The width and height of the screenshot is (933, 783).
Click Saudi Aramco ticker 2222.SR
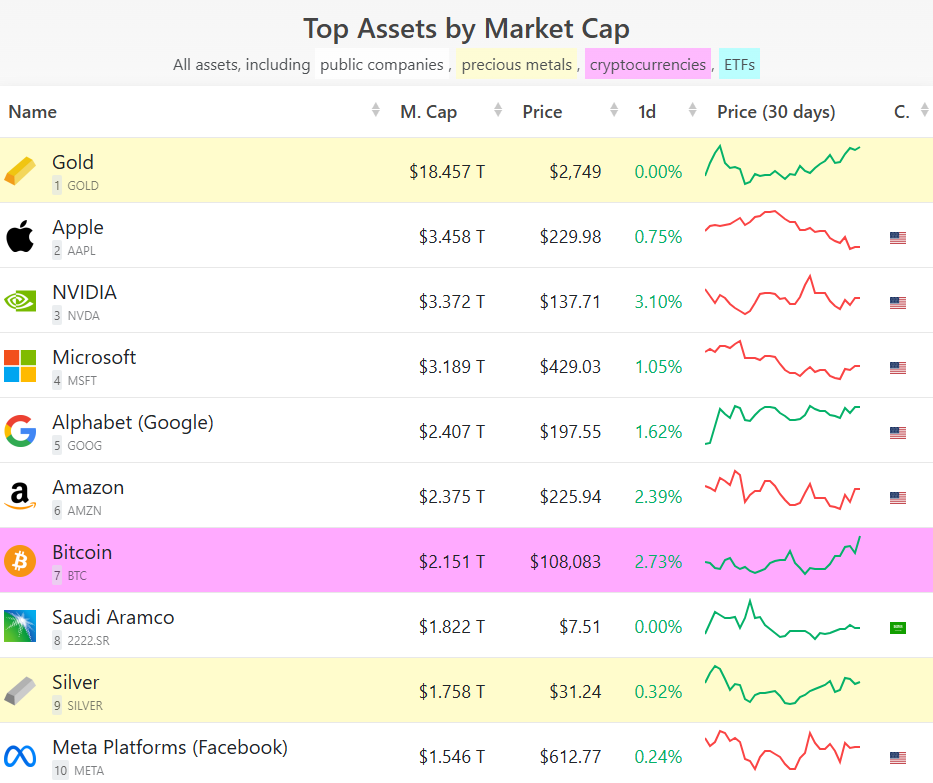click(x=88, y=641)
